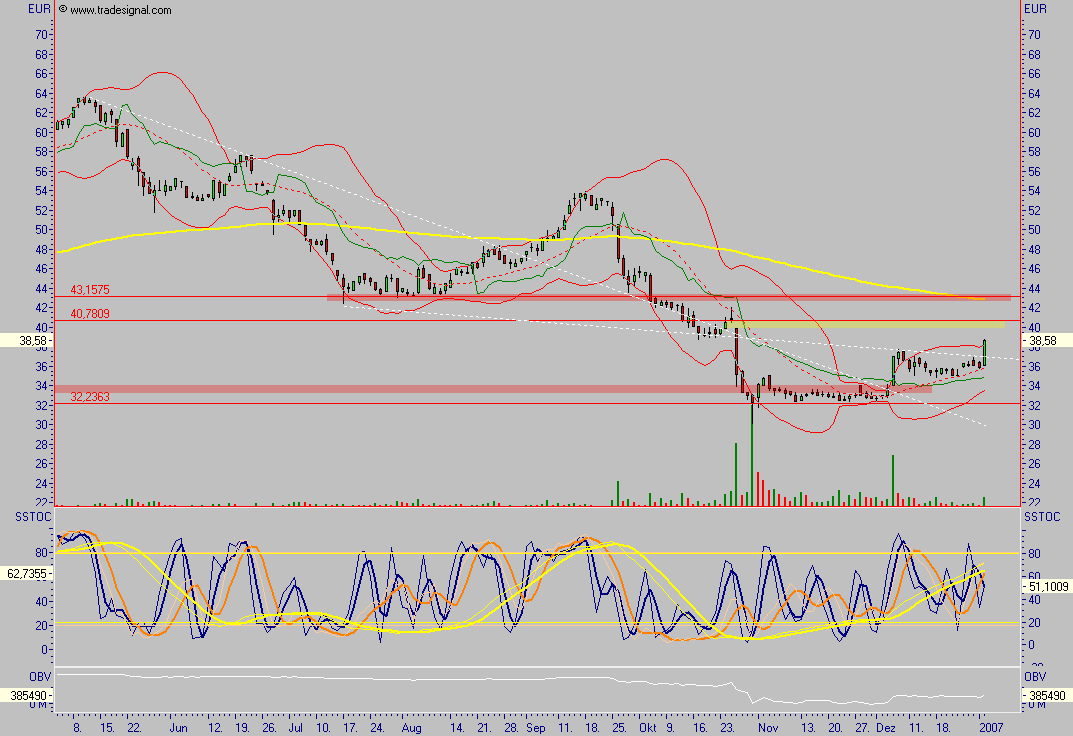Select the 40,7809 price level label

click(90, 314)
